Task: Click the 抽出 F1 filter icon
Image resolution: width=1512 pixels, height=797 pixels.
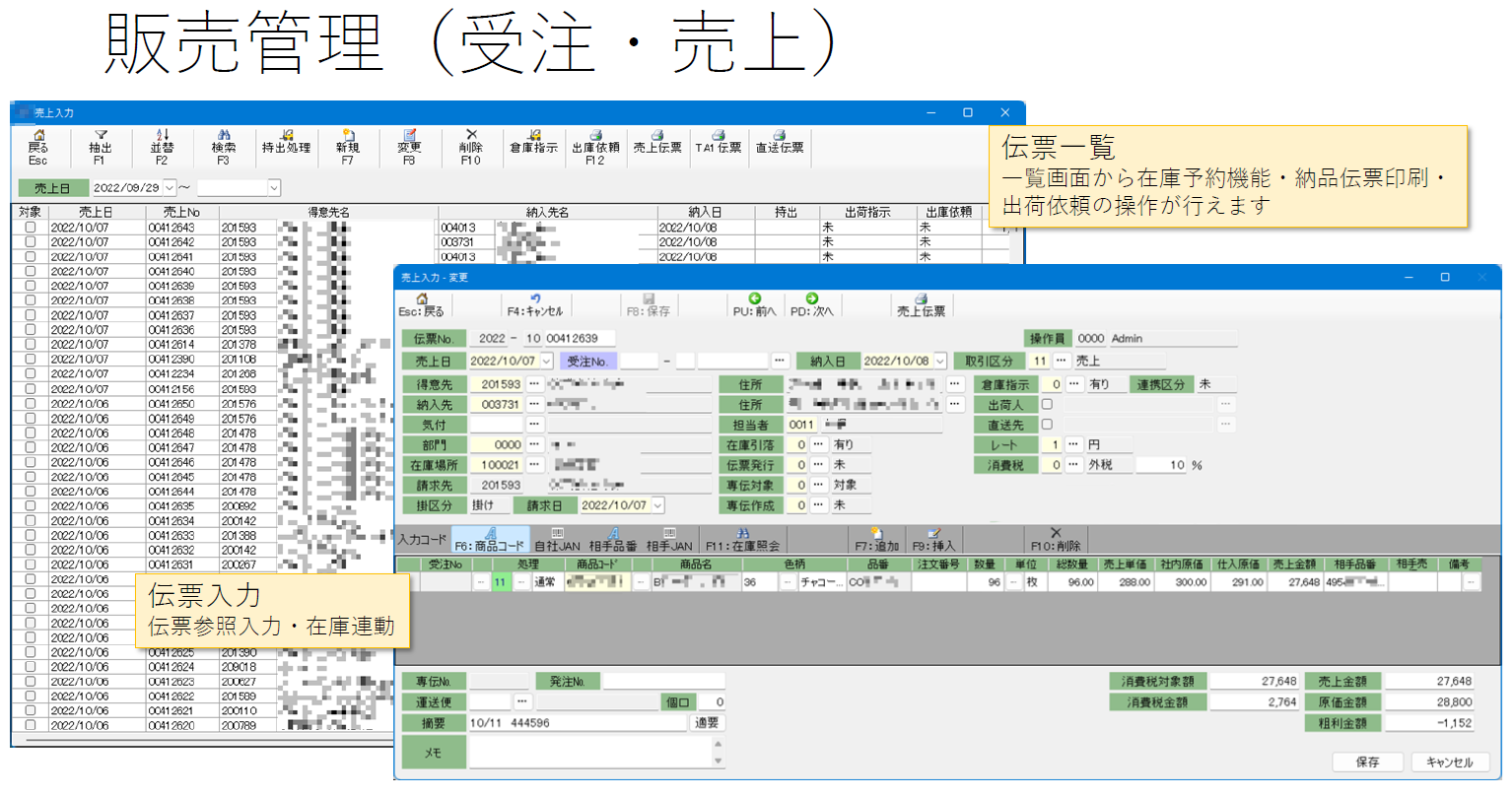Action: [x=100, y=146]
